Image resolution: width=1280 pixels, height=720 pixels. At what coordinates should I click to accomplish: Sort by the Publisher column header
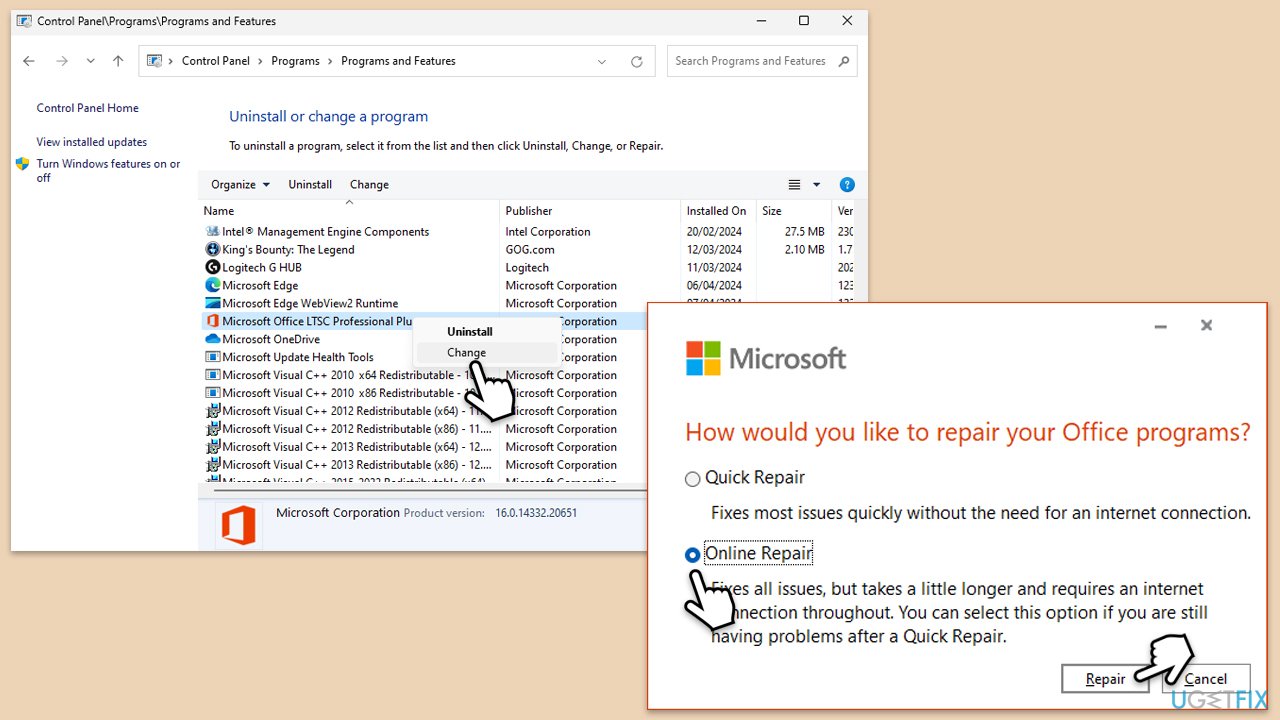pyautogui.click(x=529, y=211)
